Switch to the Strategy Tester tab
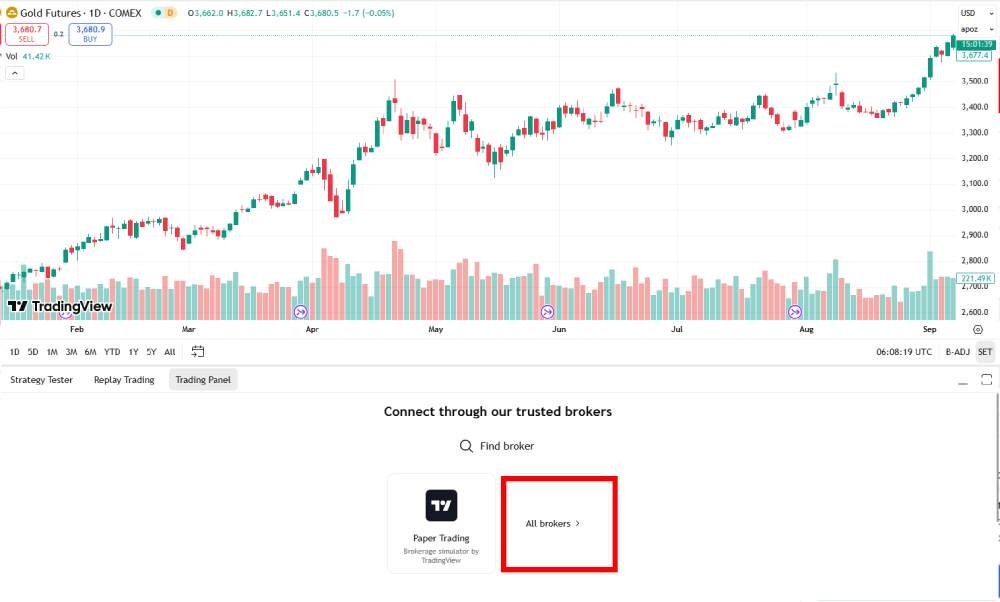 click(x=40, y=380)
